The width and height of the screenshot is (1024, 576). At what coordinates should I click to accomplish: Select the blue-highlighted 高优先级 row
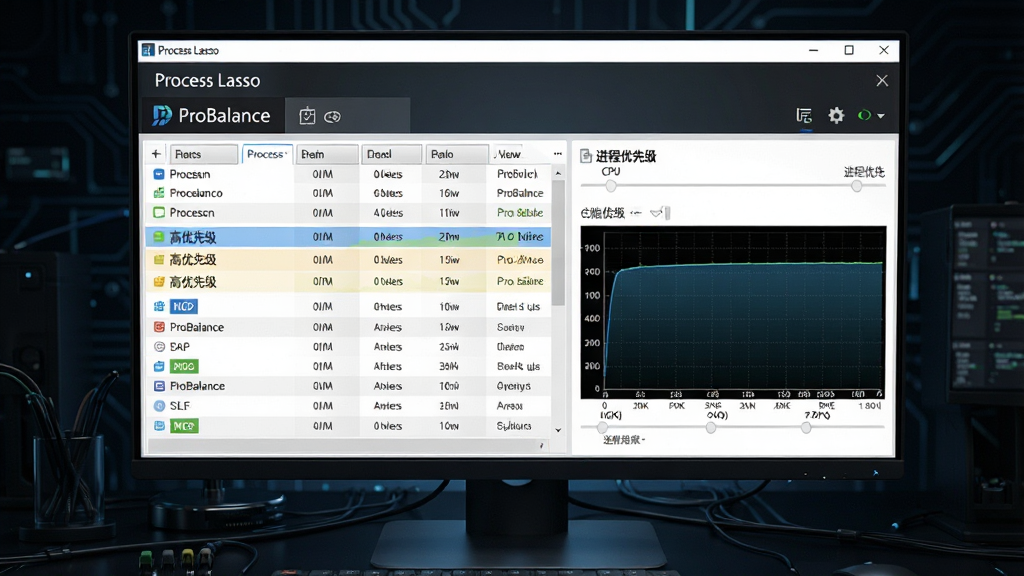pyautogui.click(x=348, y=237)
